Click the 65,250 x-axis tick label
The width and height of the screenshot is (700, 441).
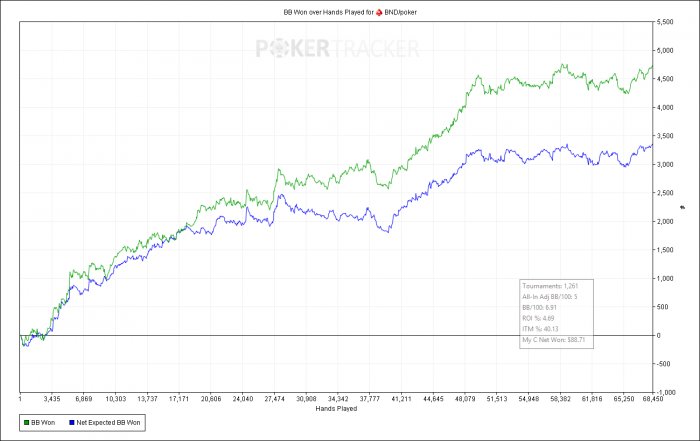[624, 399]
